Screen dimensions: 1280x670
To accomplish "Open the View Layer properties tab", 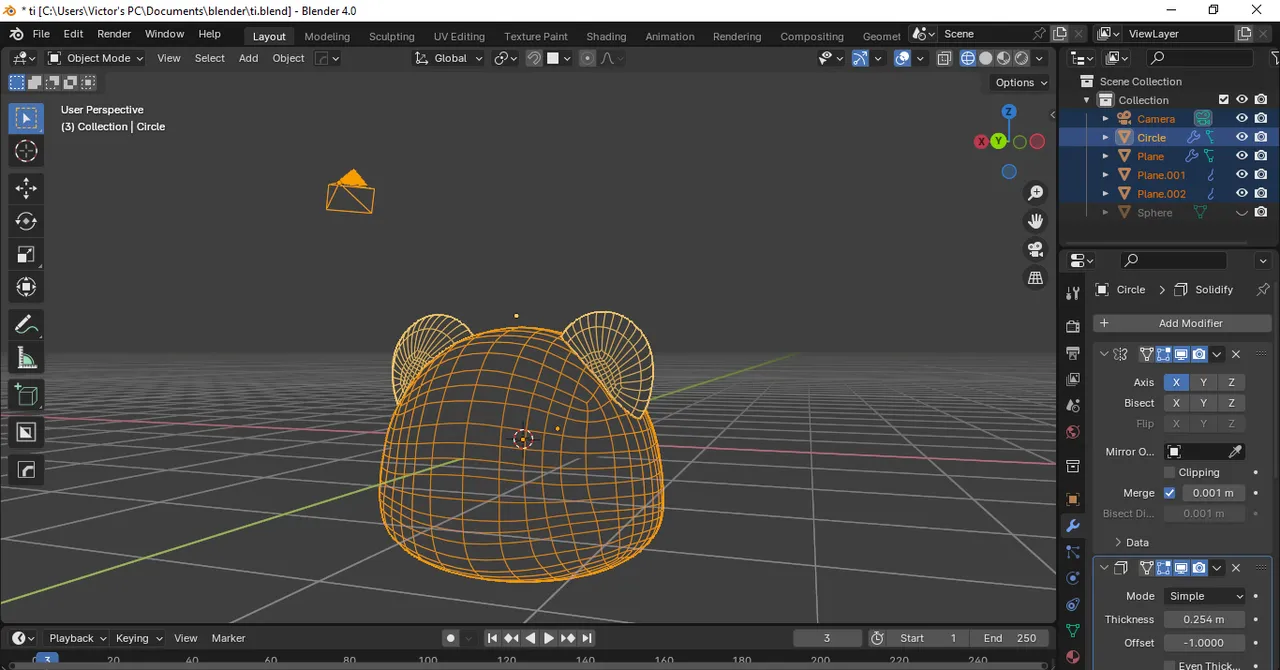I will [x=1073, y=380].
